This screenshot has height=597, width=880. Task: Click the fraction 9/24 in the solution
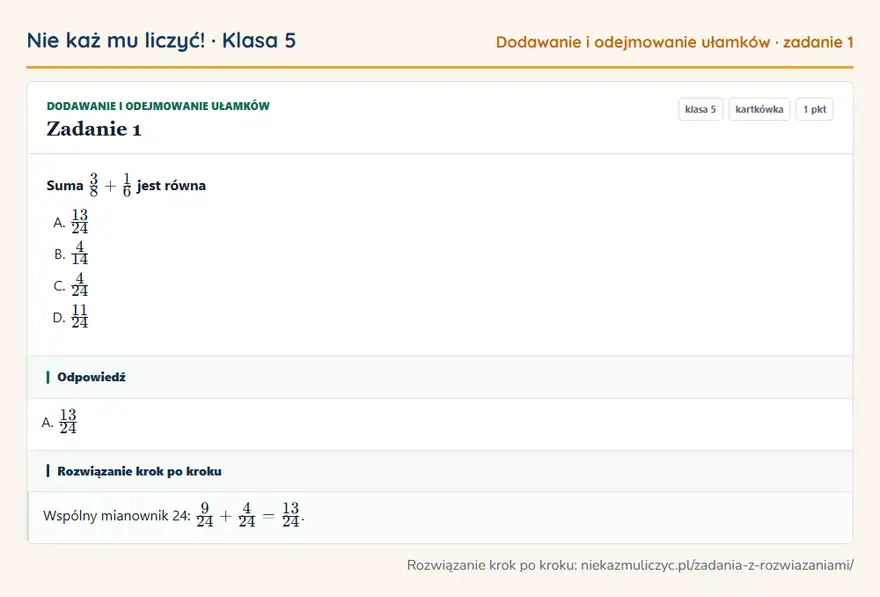click(x=205, y=515)
